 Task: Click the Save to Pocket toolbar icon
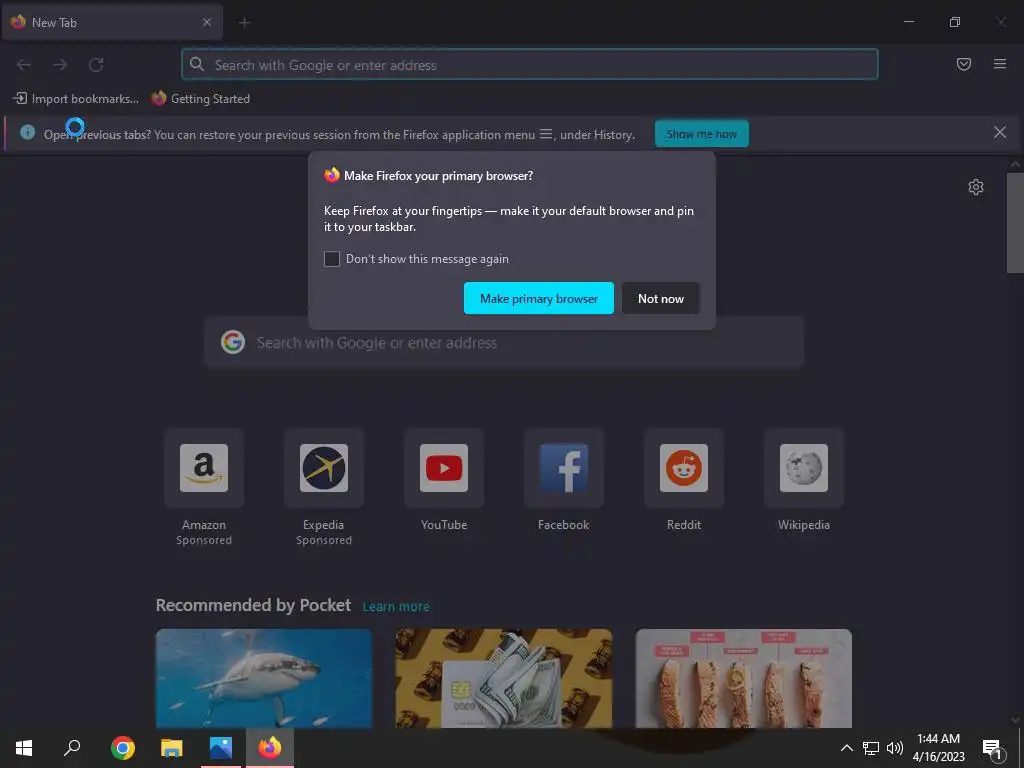click(963, 64)
